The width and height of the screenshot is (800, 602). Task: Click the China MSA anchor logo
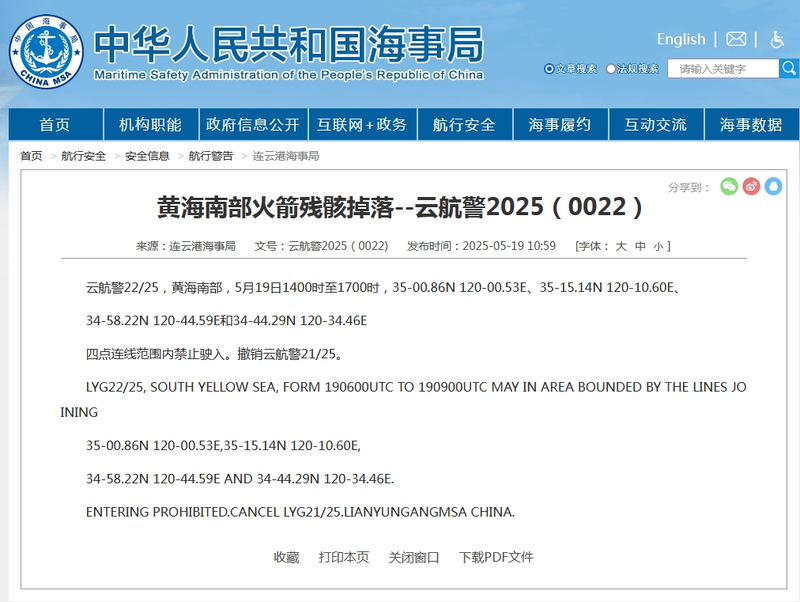click(47, 46)
